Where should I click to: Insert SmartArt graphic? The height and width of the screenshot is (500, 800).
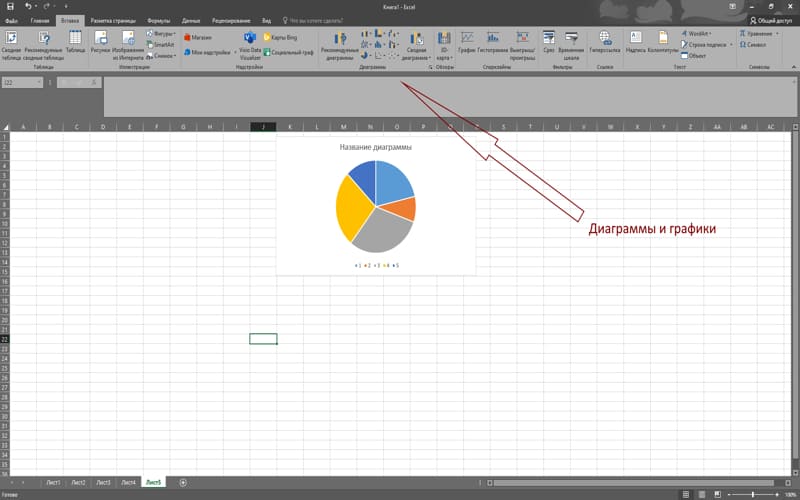(x=160, y=45)
